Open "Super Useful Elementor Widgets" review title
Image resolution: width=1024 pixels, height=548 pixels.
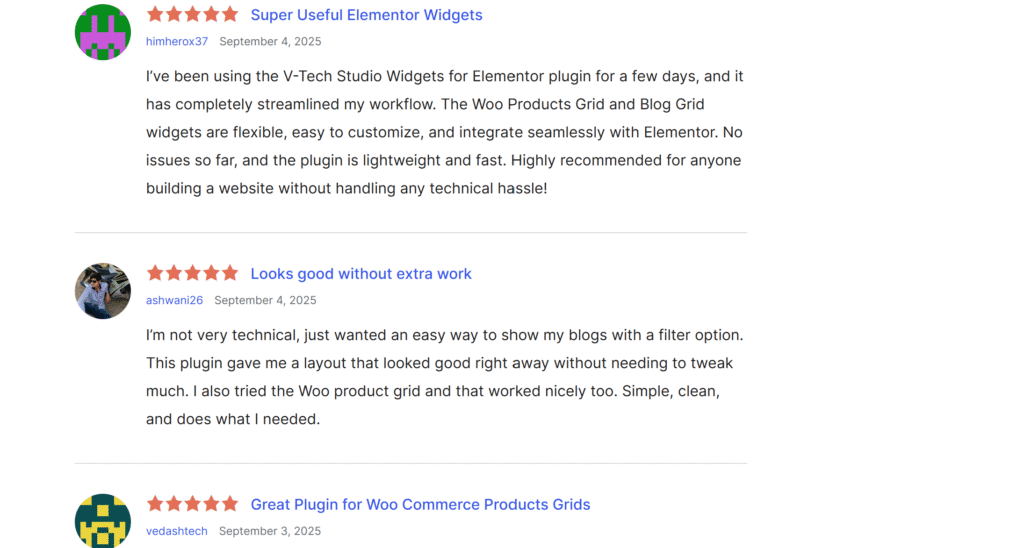[366, 15]
